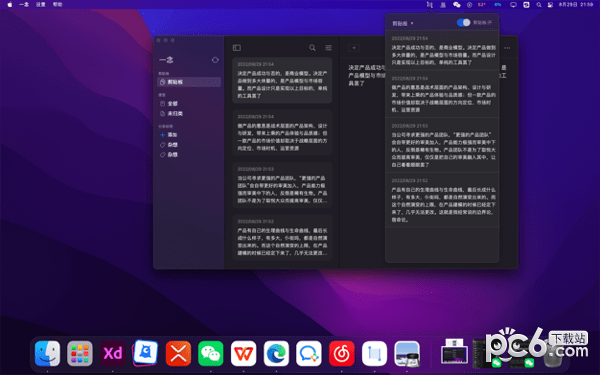Screen dimensions: 600x375
Task: Open the Apple menu
Action: [10, 5]
